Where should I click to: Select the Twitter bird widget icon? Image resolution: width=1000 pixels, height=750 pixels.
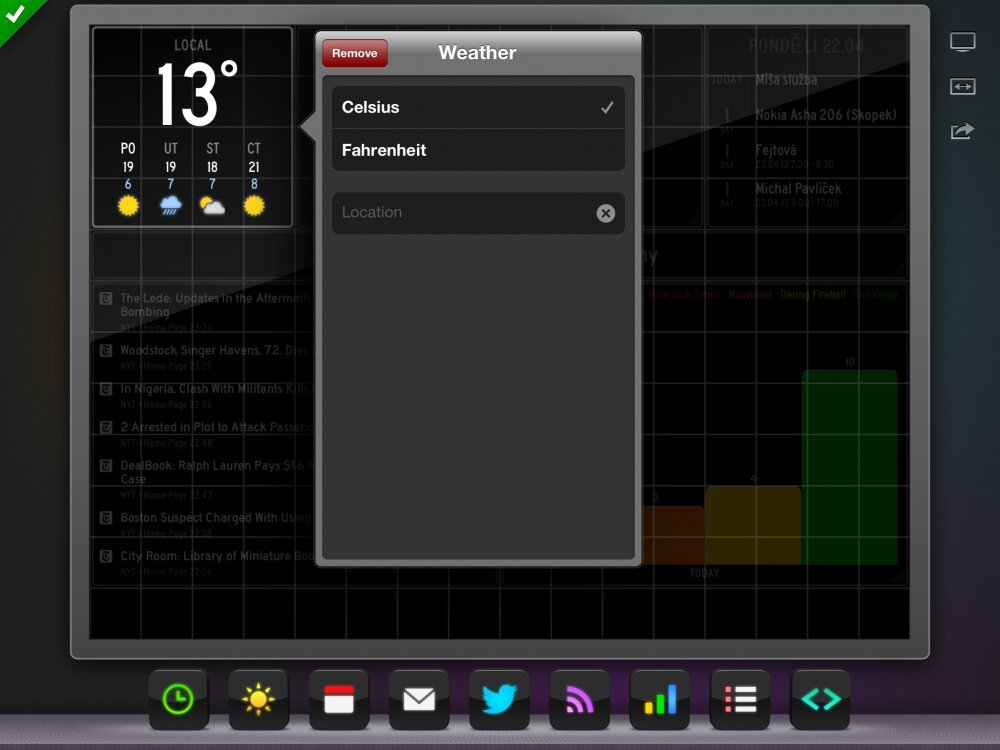498,700
